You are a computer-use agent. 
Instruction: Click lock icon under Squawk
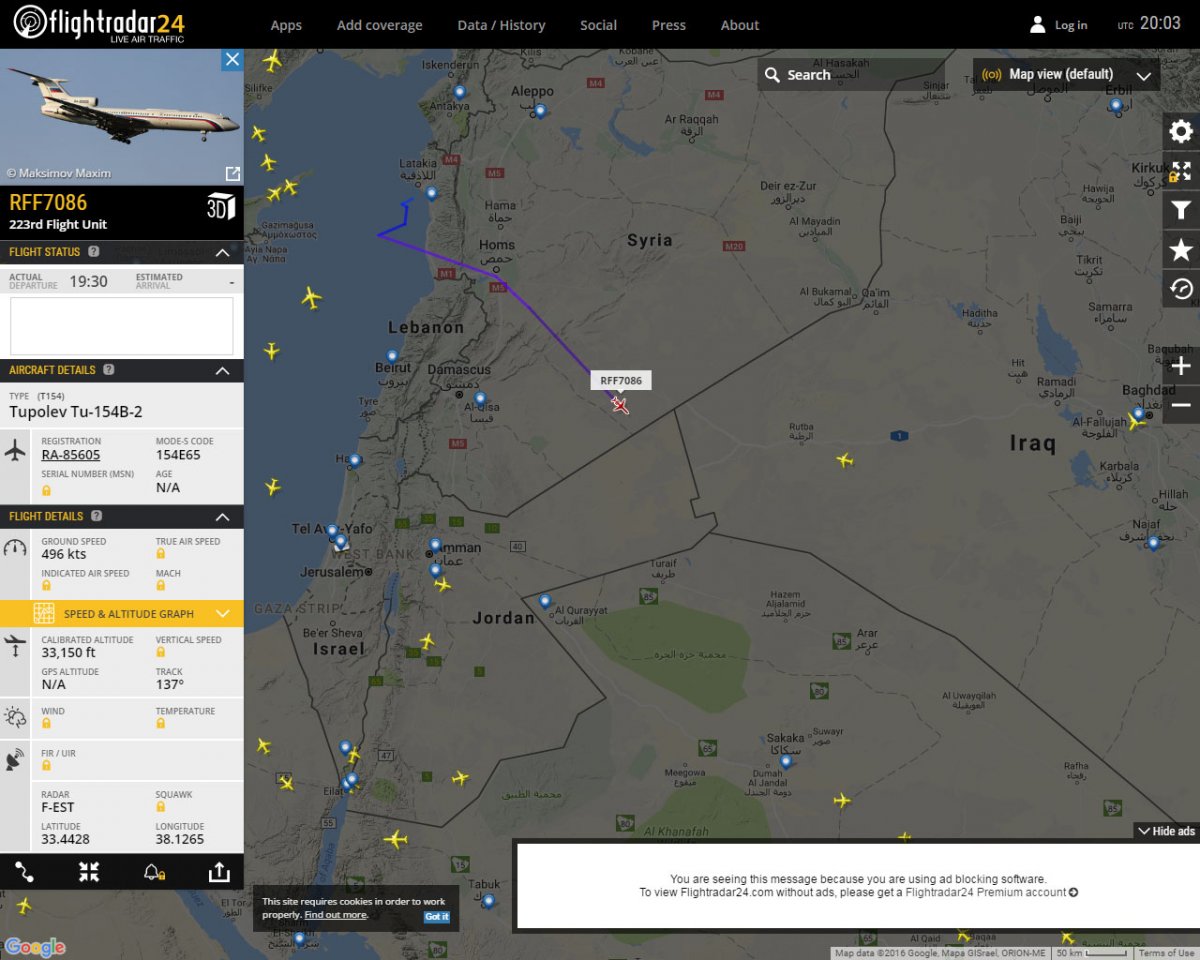[161, 807]
